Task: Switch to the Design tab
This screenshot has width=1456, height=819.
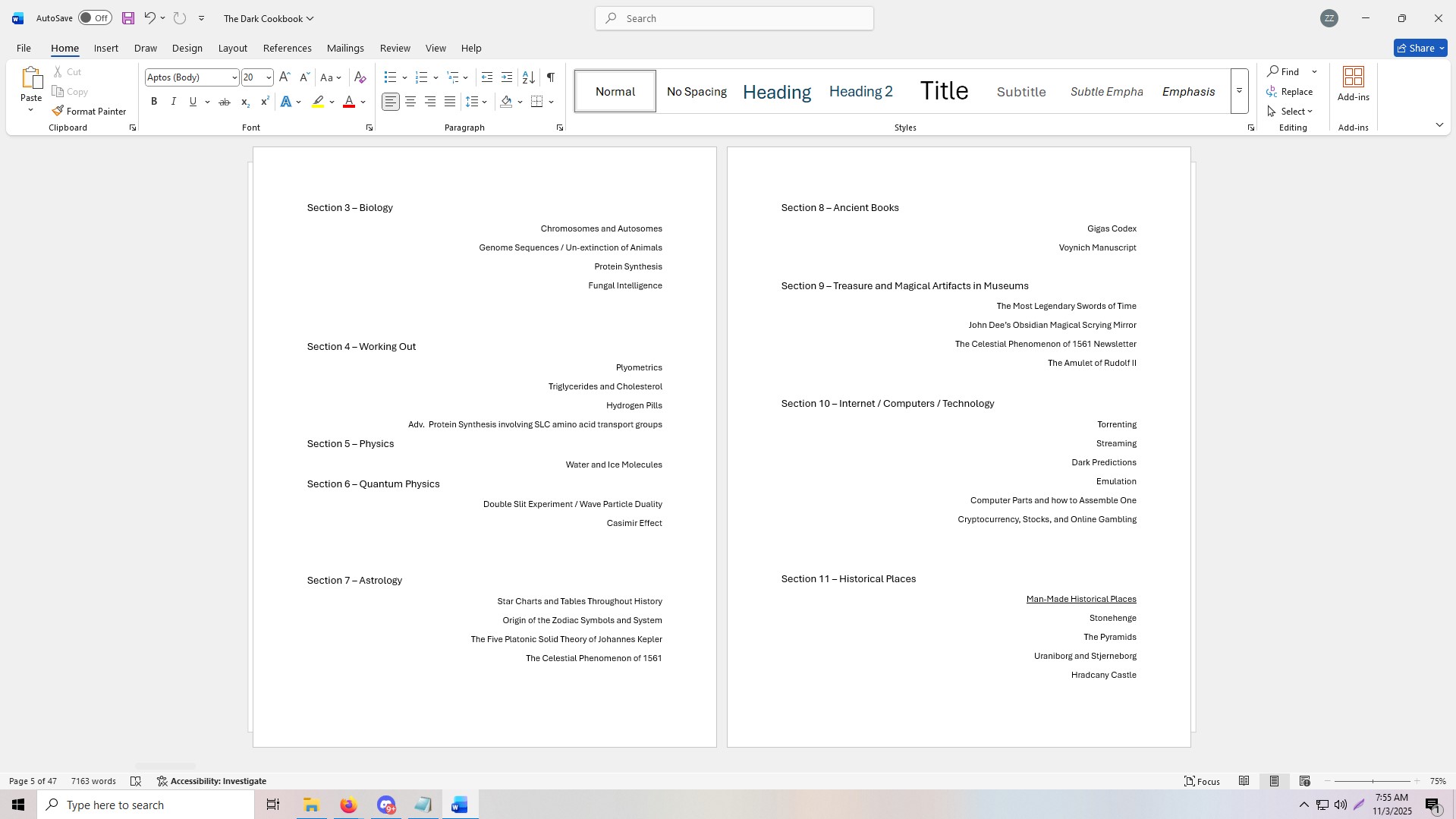Action: (x=187, y=48)
